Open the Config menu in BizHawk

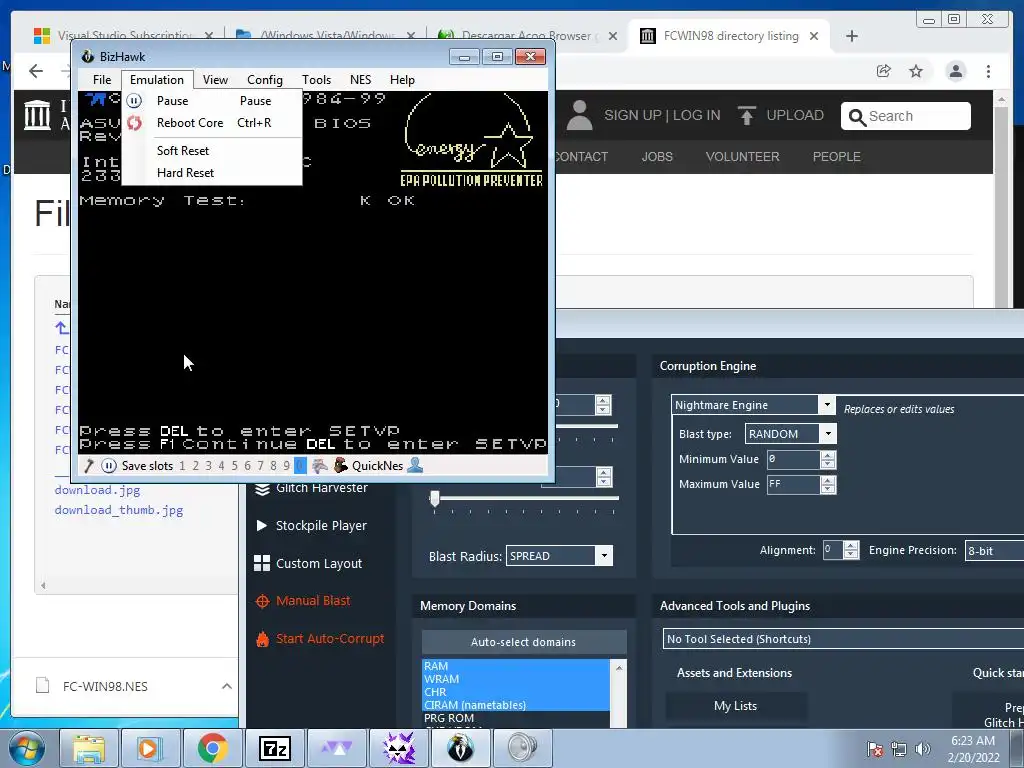point(264,80)
